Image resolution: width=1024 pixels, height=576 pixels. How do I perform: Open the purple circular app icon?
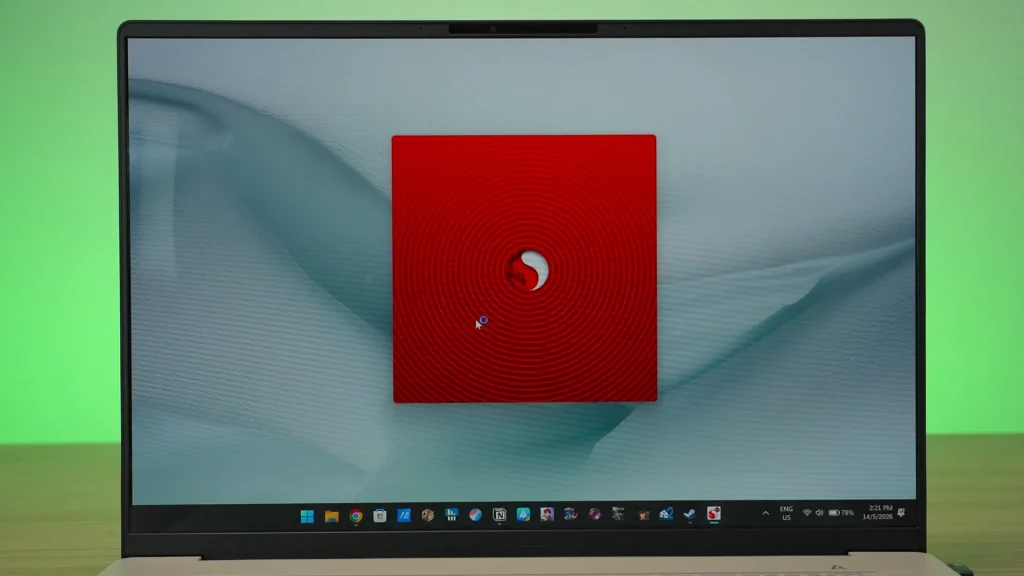click(594, 514)
